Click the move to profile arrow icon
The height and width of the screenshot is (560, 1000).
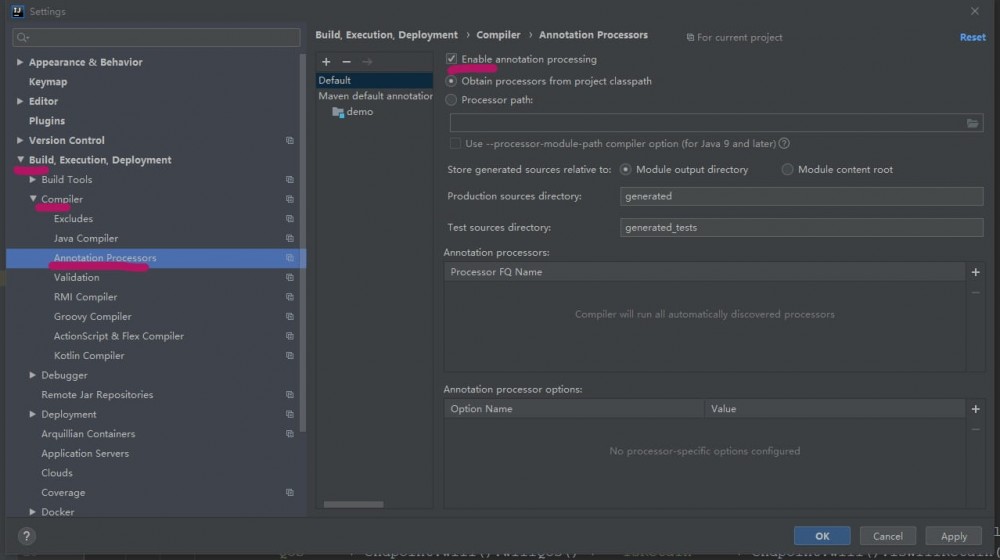(367, 62)
